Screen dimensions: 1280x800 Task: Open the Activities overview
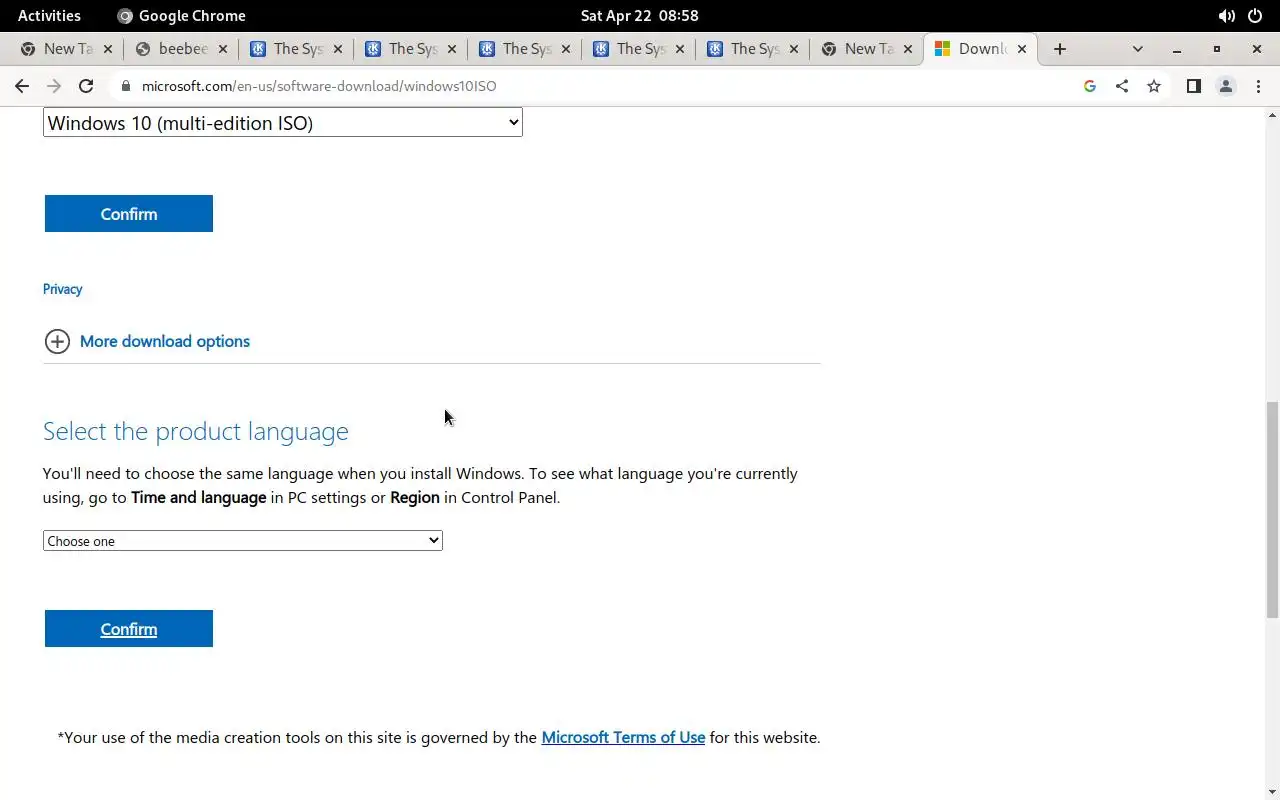pyautogui.click(x=49, y=15)
